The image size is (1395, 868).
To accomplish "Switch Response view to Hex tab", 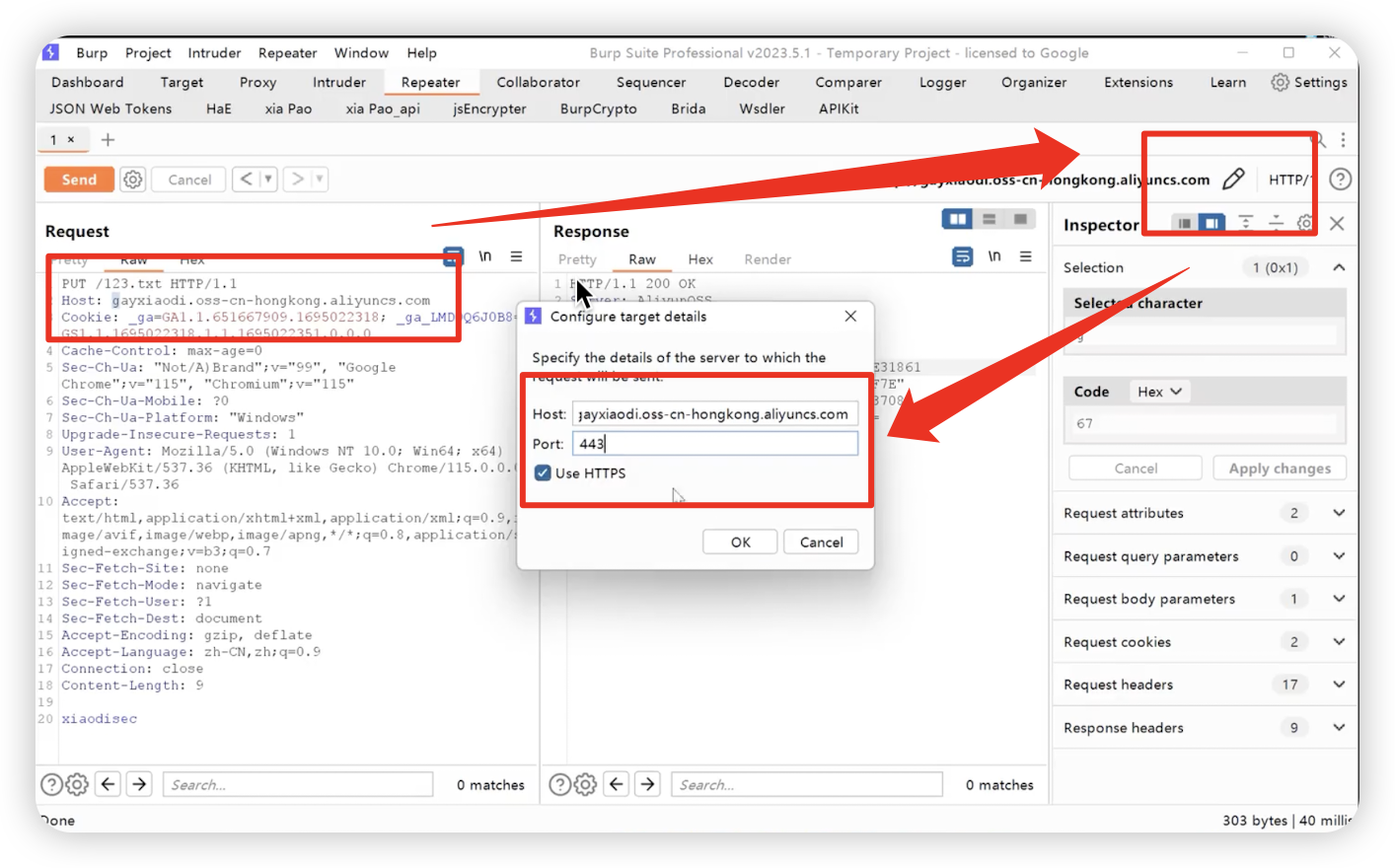I will click(700, 259).
